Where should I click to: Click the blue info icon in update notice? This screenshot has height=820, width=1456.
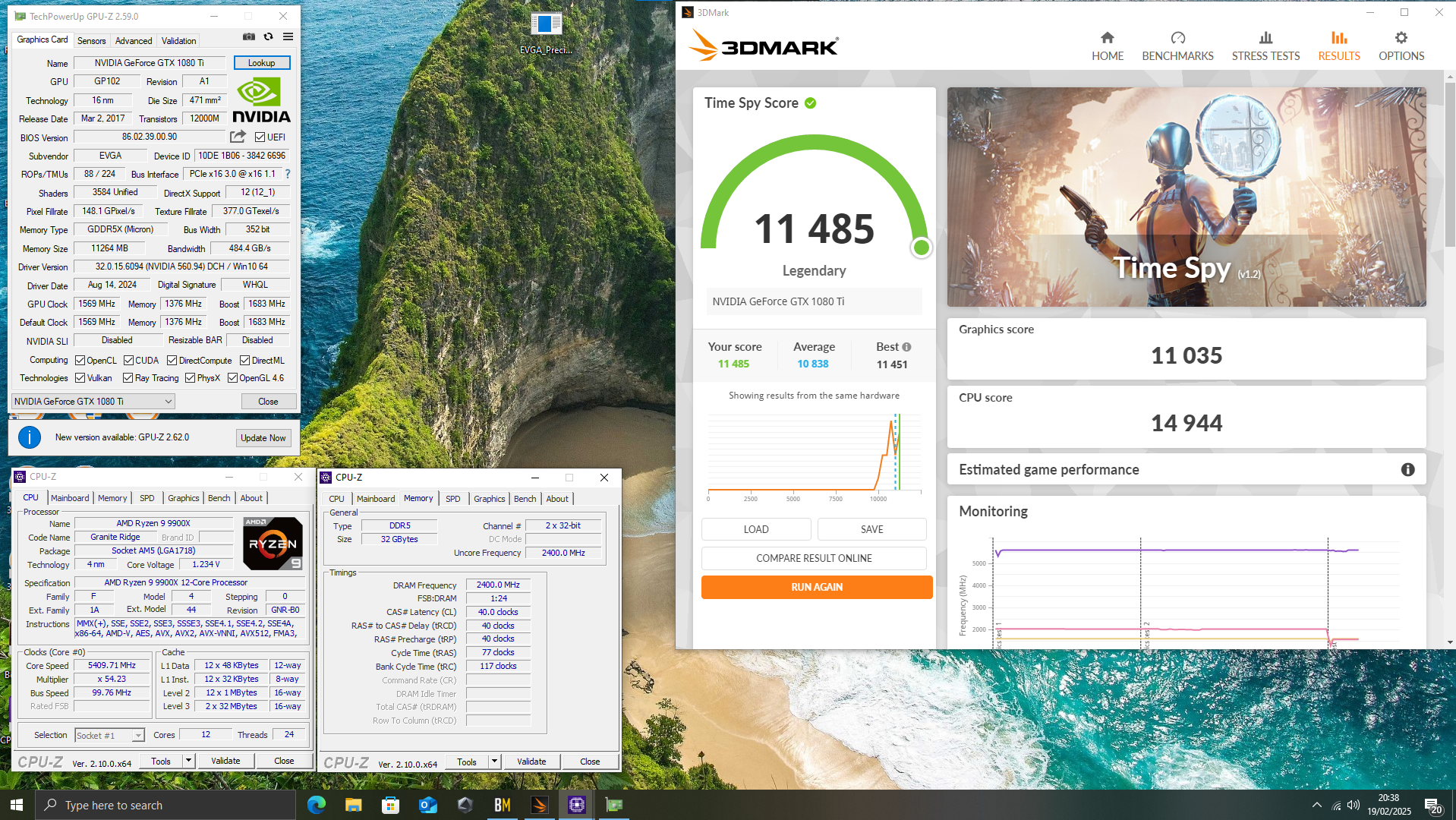coord(30,437)
